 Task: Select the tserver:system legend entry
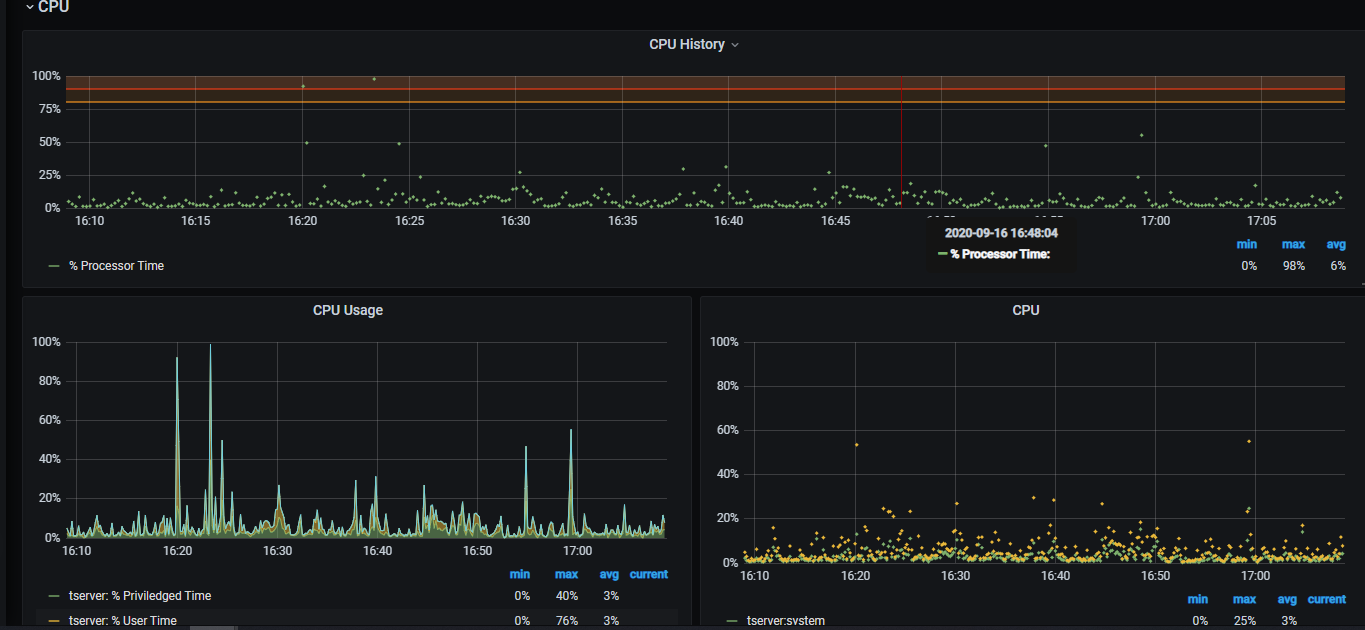coord(786,621)
